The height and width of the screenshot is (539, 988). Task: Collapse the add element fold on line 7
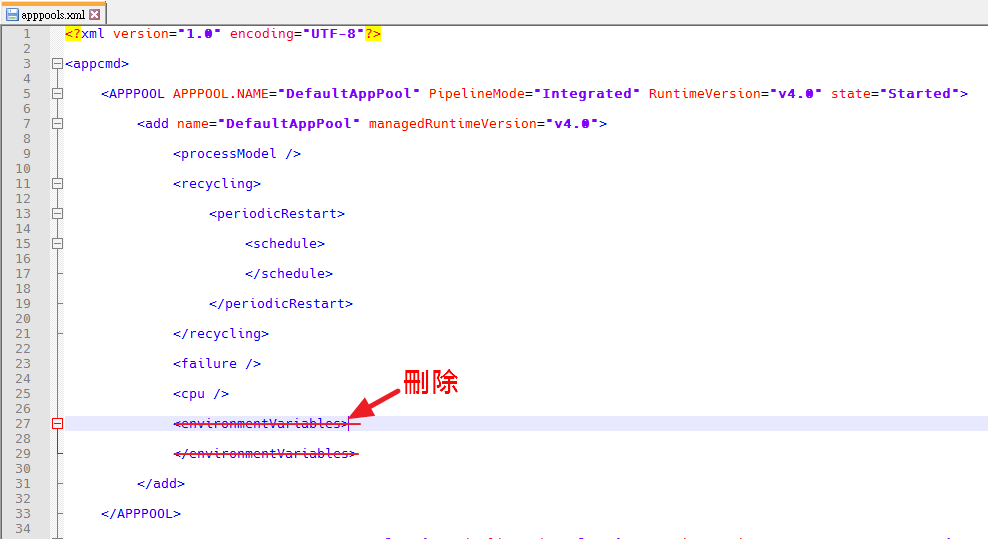pos(57,124)
